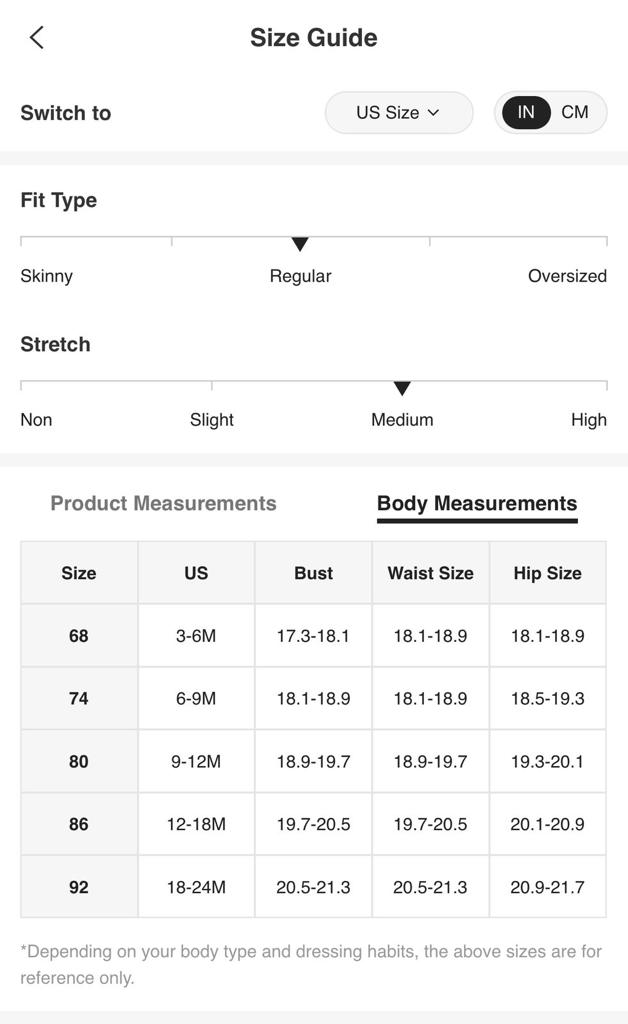Click the US column header
628x1024 pixels.
pos(196,573)
